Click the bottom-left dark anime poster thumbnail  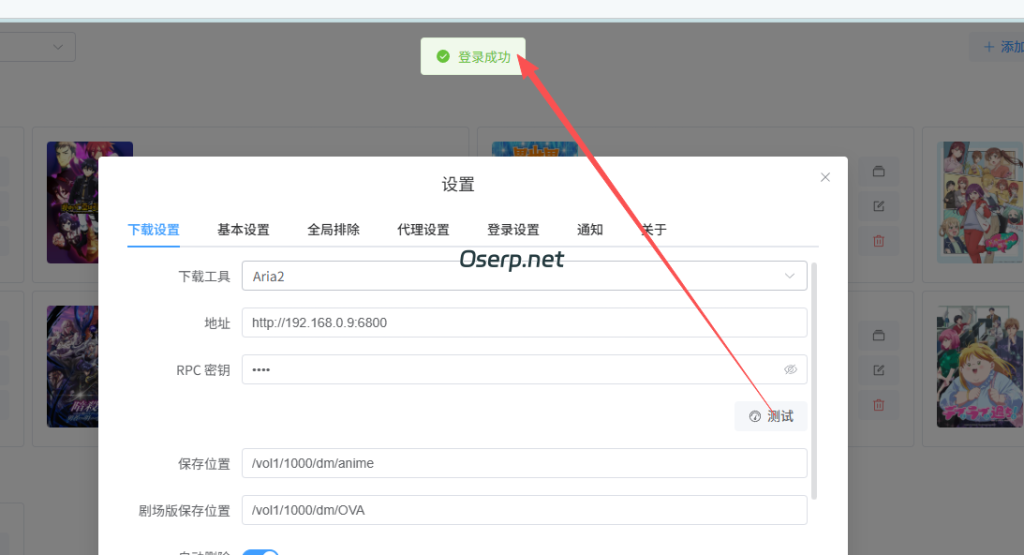point(72,366)
